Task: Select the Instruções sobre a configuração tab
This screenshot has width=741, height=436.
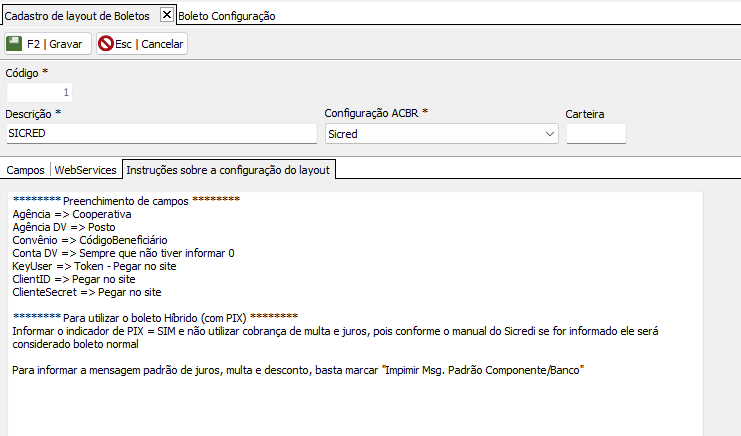Action: coord(228,170)
